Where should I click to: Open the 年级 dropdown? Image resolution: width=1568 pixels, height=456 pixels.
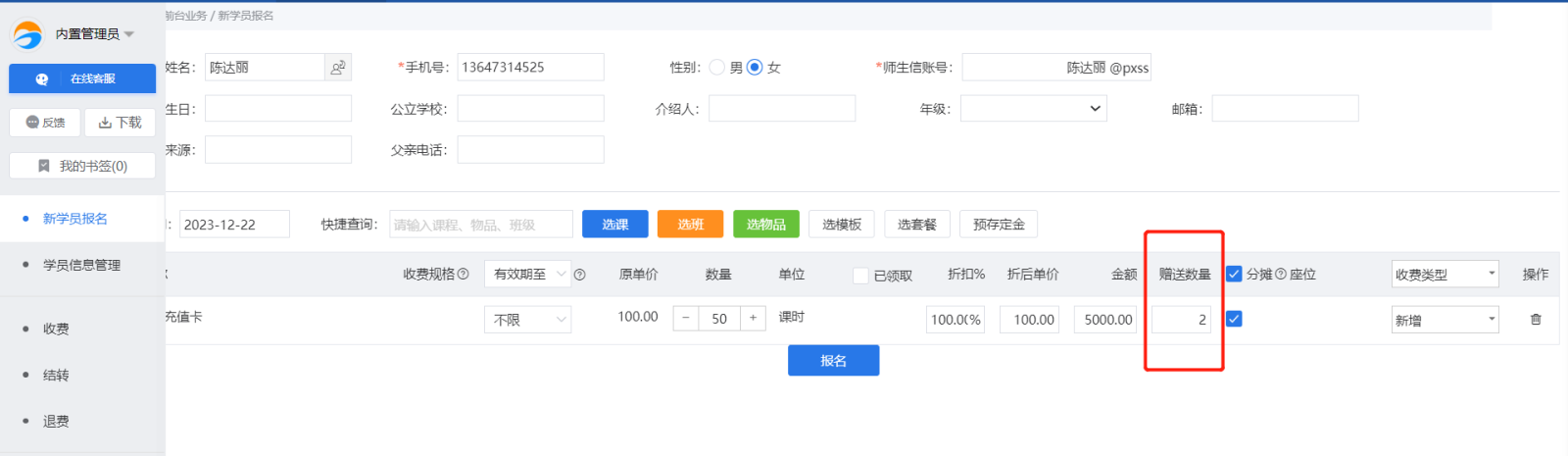(x=1034, y=109)
